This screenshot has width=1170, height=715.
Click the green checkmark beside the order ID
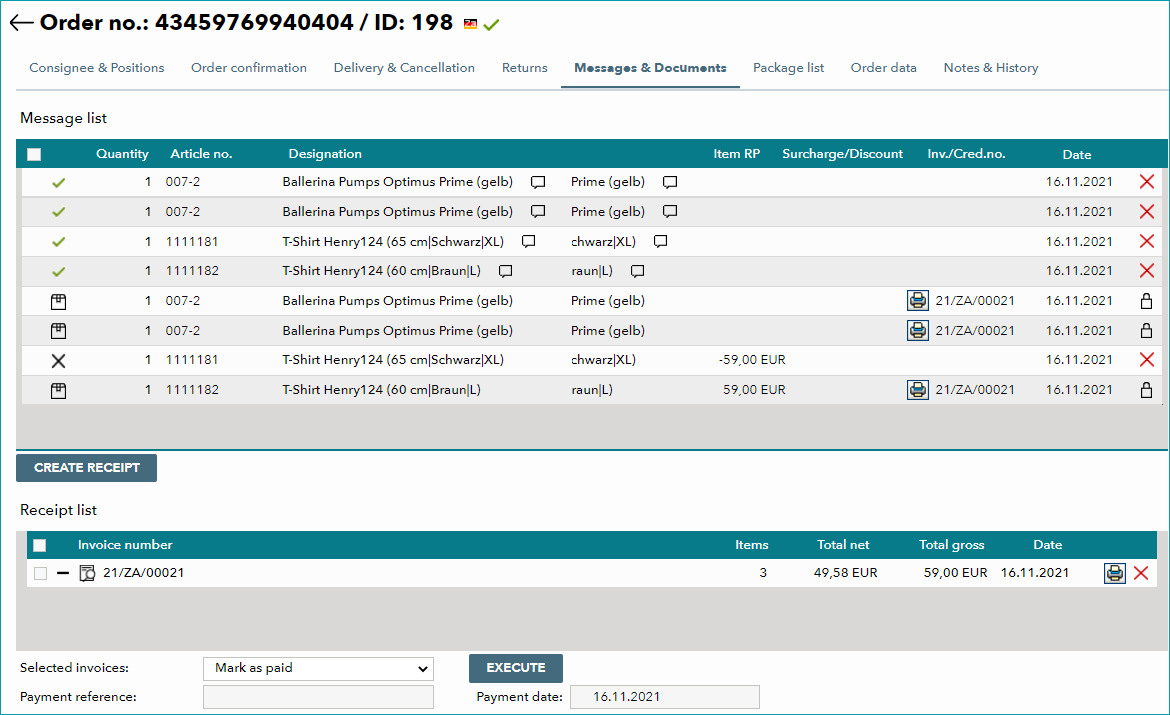pos(491,25)
